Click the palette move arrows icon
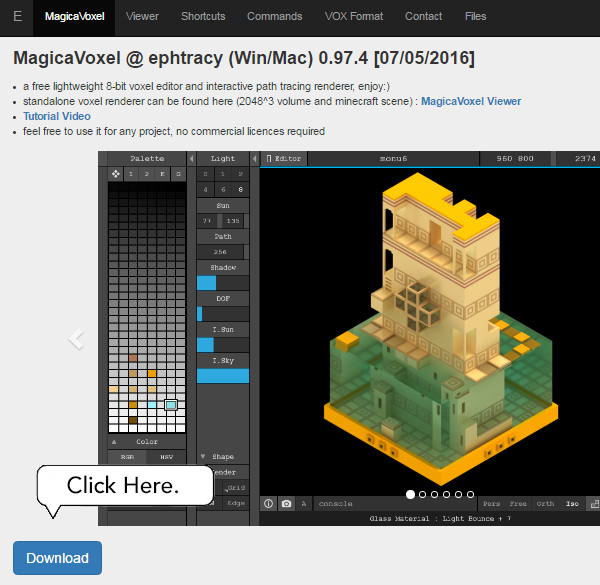Viewport: 600px width, 585px height. 115,174
